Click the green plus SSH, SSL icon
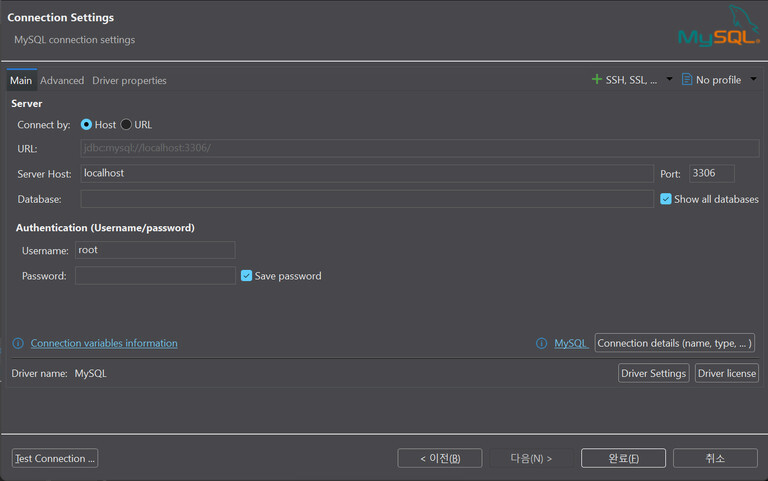This screenshot has width=768, height=481. click(x=597, y=79)
